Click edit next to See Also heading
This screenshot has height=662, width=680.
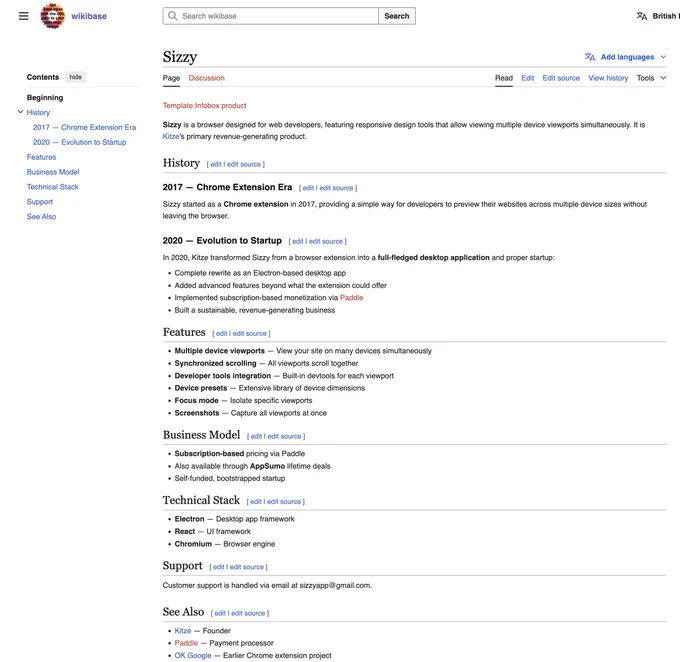coord(220,613)
